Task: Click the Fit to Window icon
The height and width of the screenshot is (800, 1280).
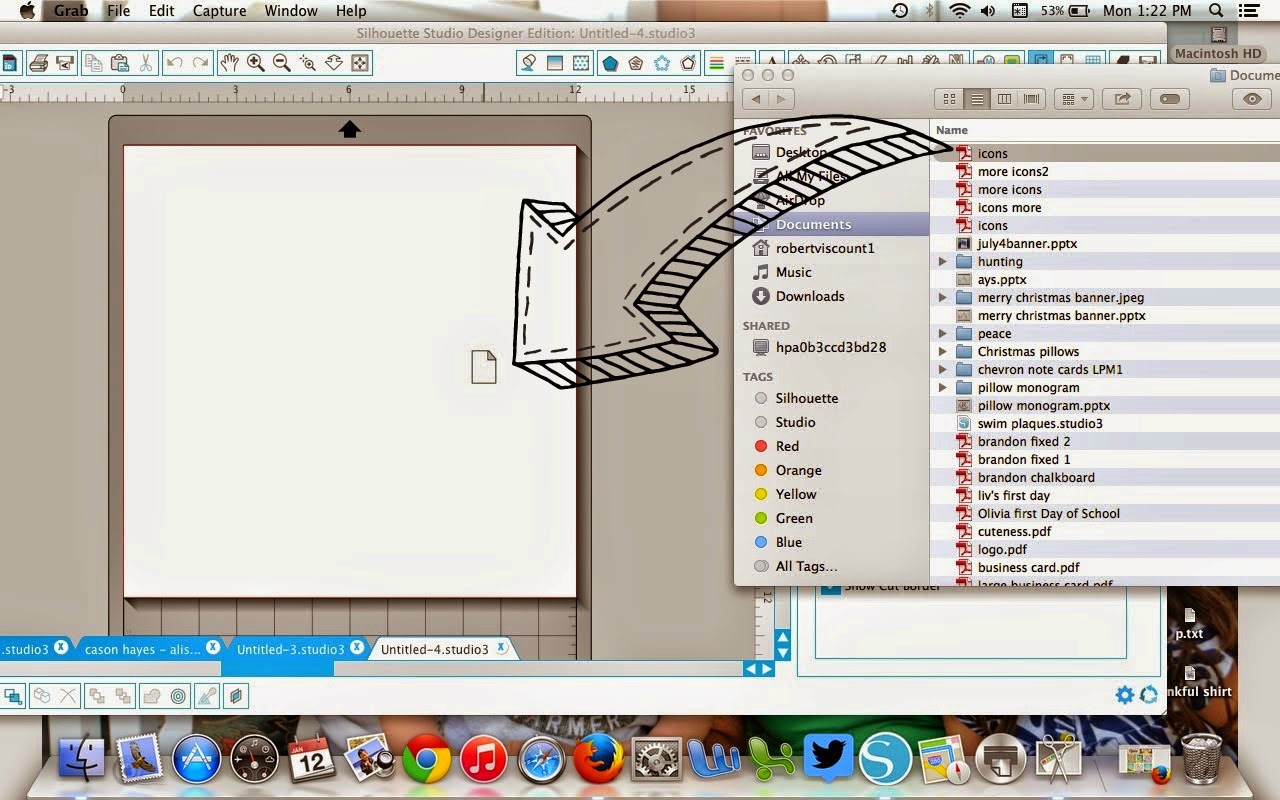Action: (x=360, y=63)
